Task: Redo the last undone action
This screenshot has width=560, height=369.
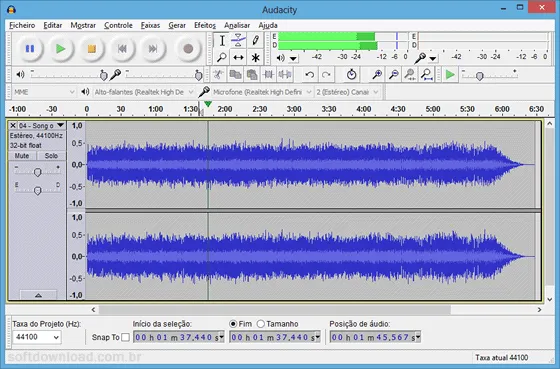Action: 326,75
